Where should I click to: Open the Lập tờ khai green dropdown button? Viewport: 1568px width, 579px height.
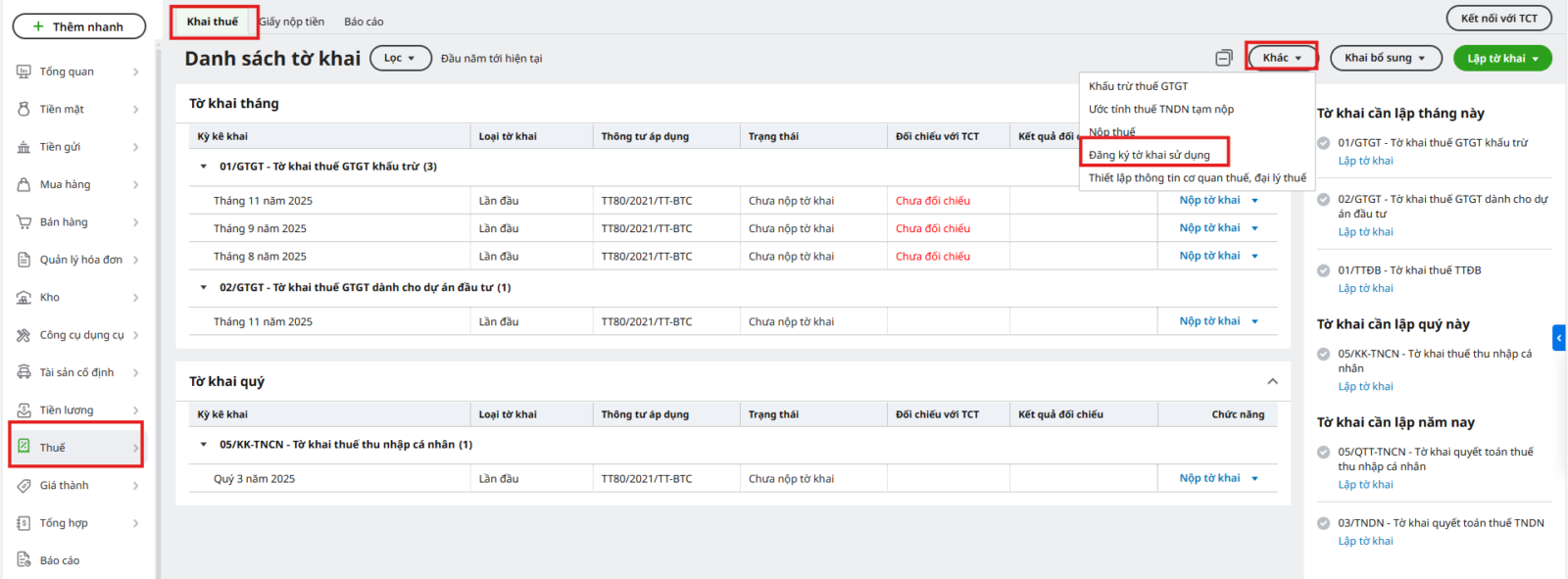click(x=1502, y=59)
